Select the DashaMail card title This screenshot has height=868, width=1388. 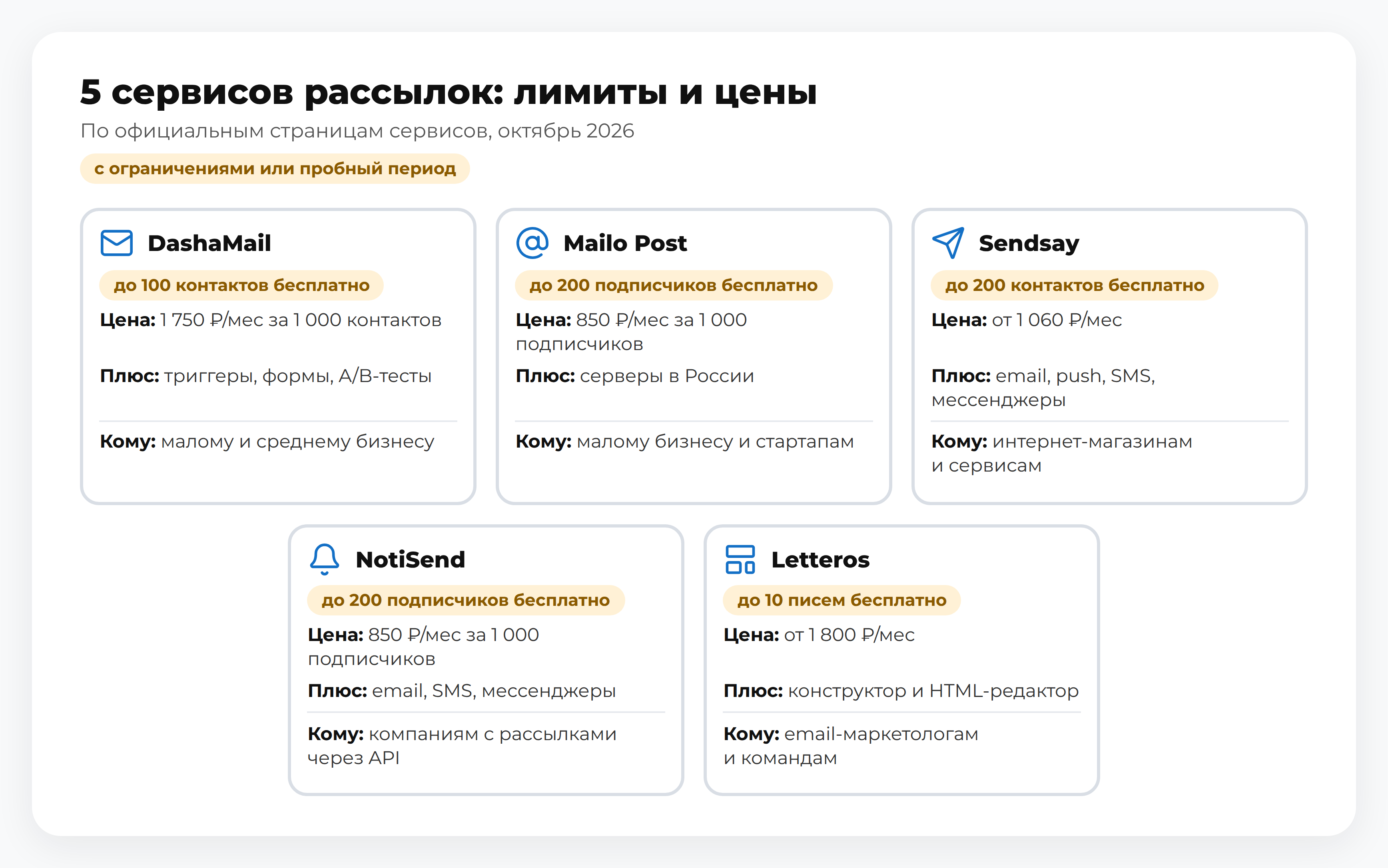click(209, 243)
